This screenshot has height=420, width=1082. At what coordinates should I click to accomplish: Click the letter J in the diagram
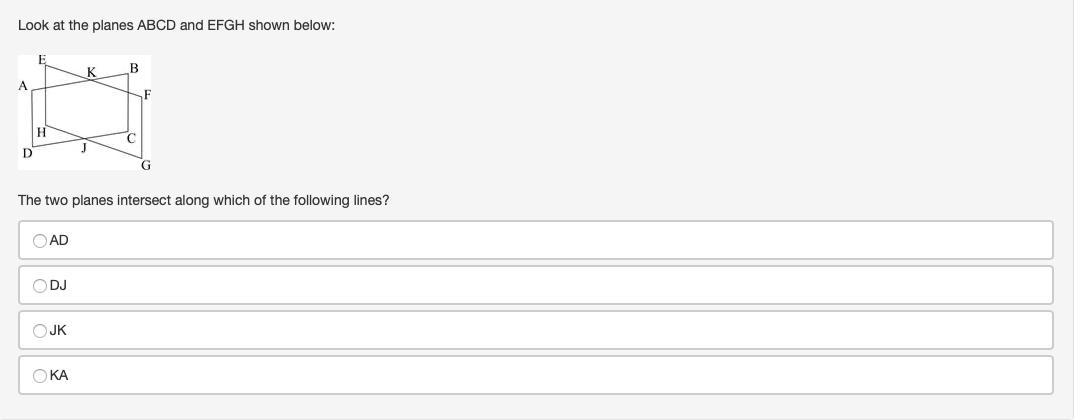tap(85, 148)
